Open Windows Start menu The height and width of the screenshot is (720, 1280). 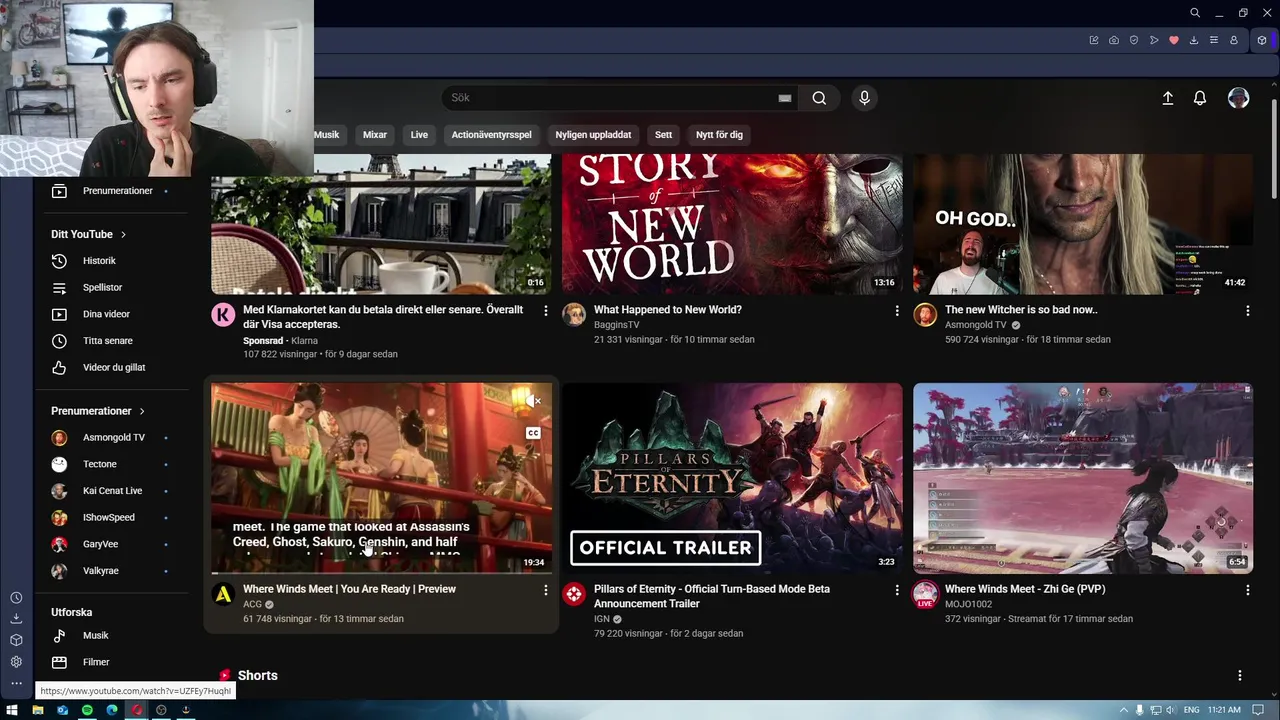[12, 710]
